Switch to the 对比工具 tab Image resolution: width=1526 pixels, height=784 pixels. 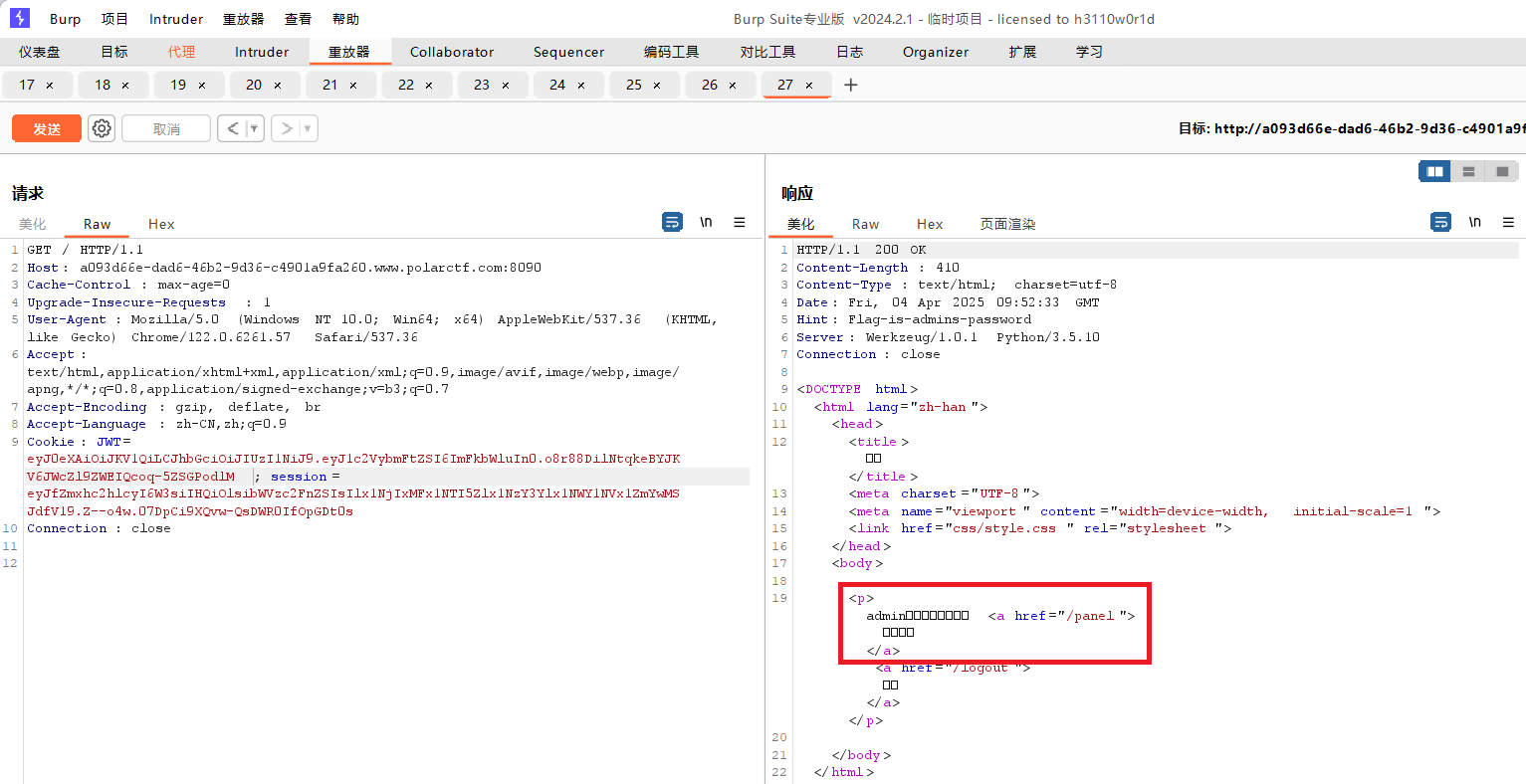[767, 52]
